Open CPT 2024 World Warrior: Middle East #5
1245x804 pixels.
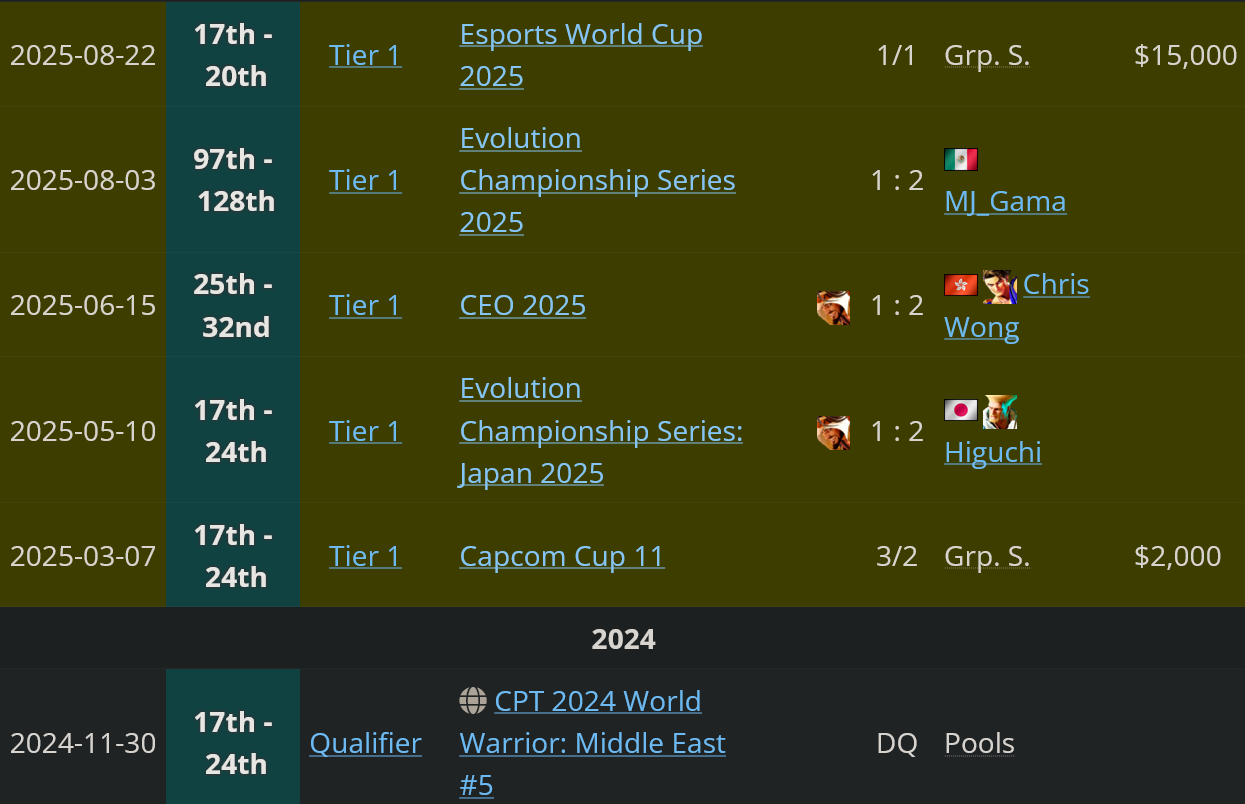coord(593,743)
